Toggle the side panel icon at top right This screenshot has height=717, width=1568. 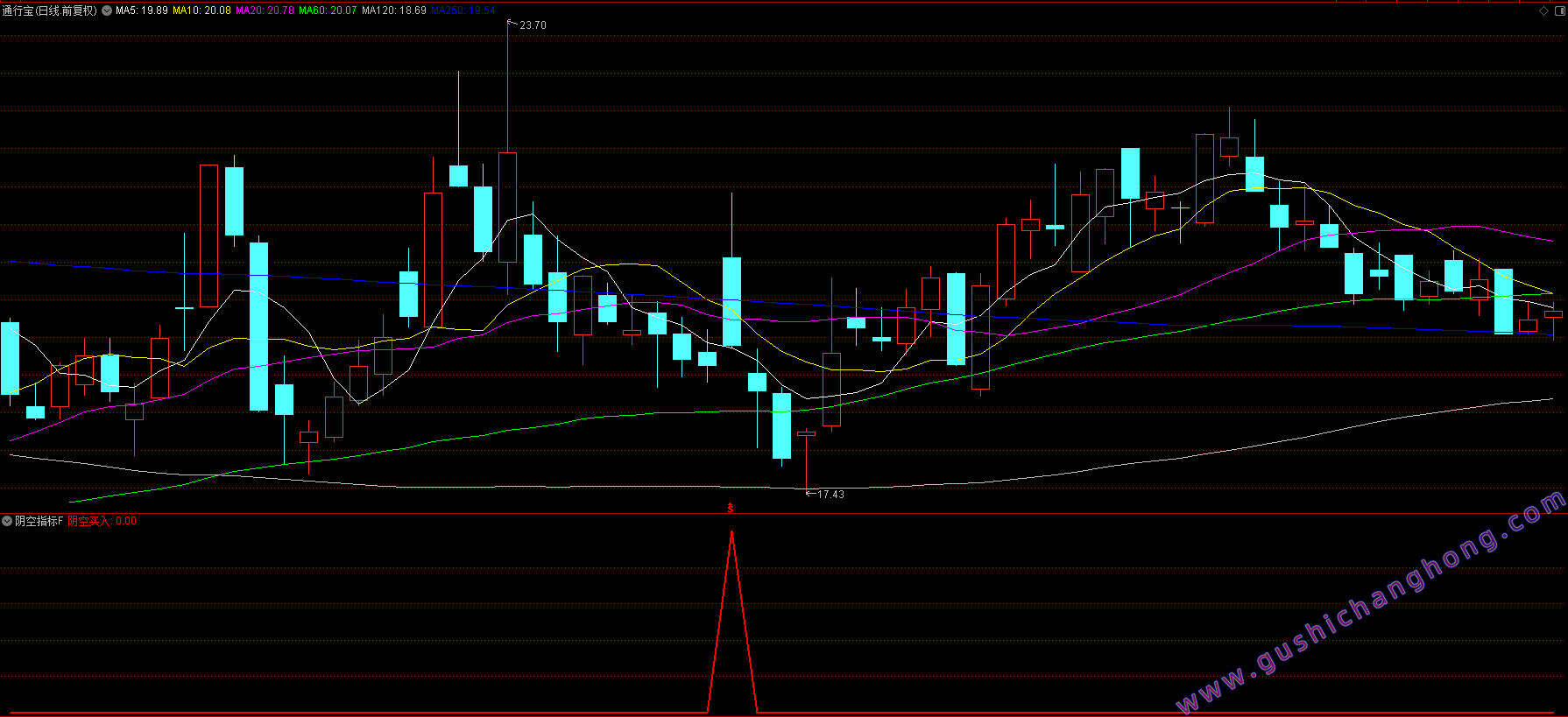click(1559, 11)
